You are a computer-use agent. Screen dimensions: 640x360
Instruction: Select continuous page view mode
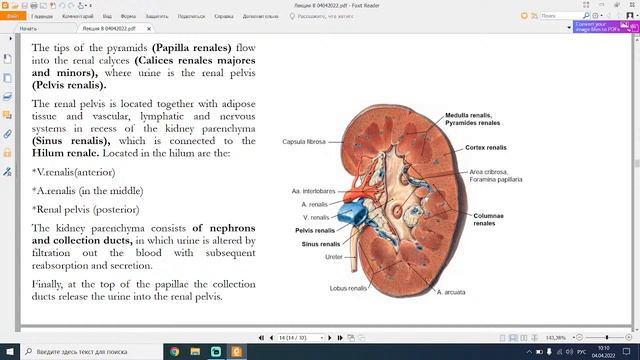(513, 338)
